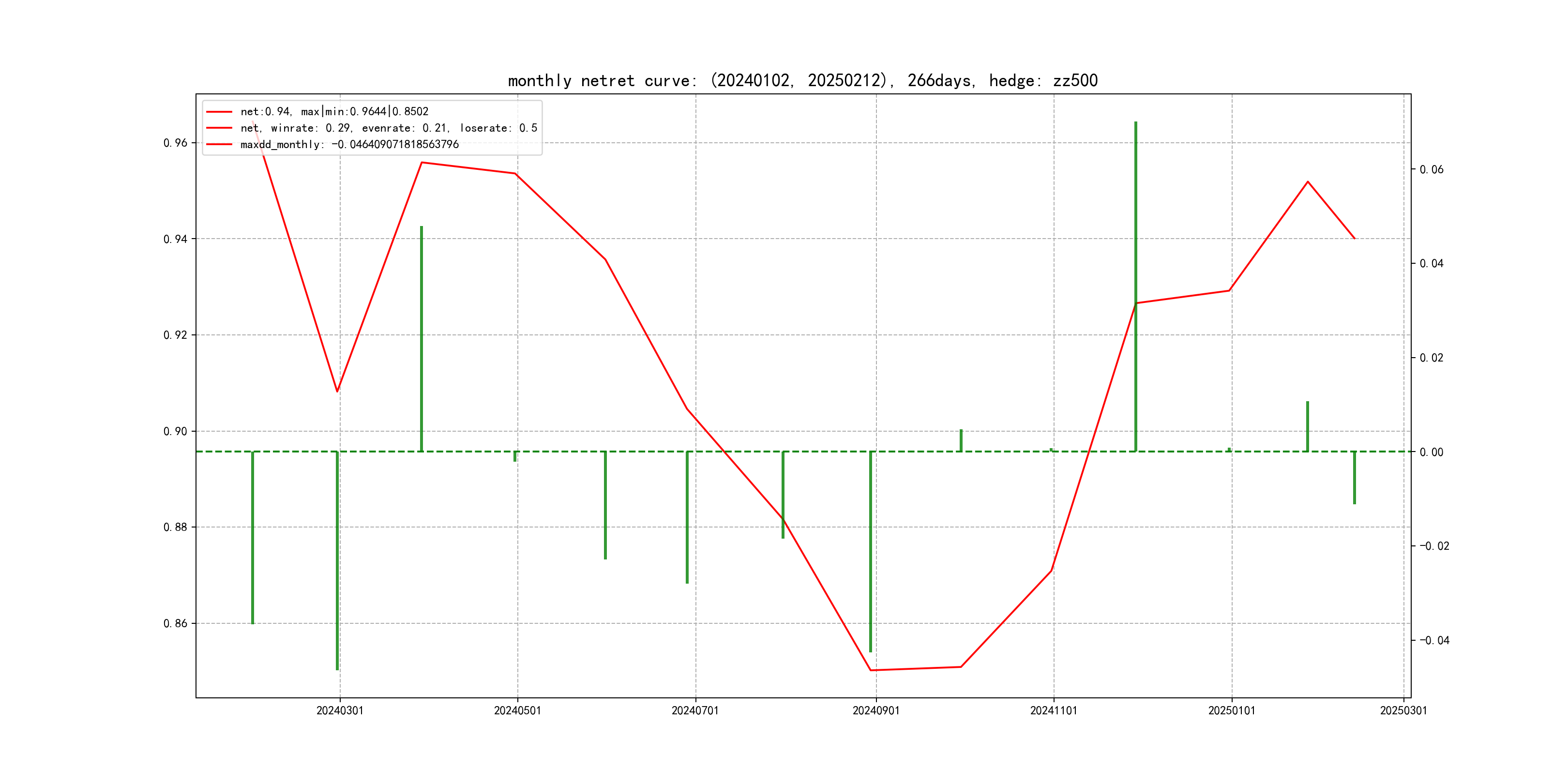The height and width of the screenshot is (784, 1568).
Task: Click the 20250101 x-axis label
Action: 1231,710
